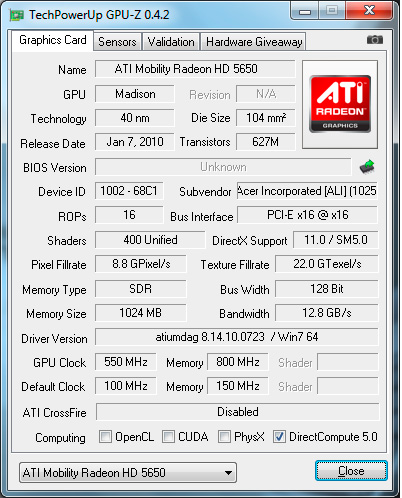Open the graphics card selection dropdown

pyautogui.click(x=128, y=472)
